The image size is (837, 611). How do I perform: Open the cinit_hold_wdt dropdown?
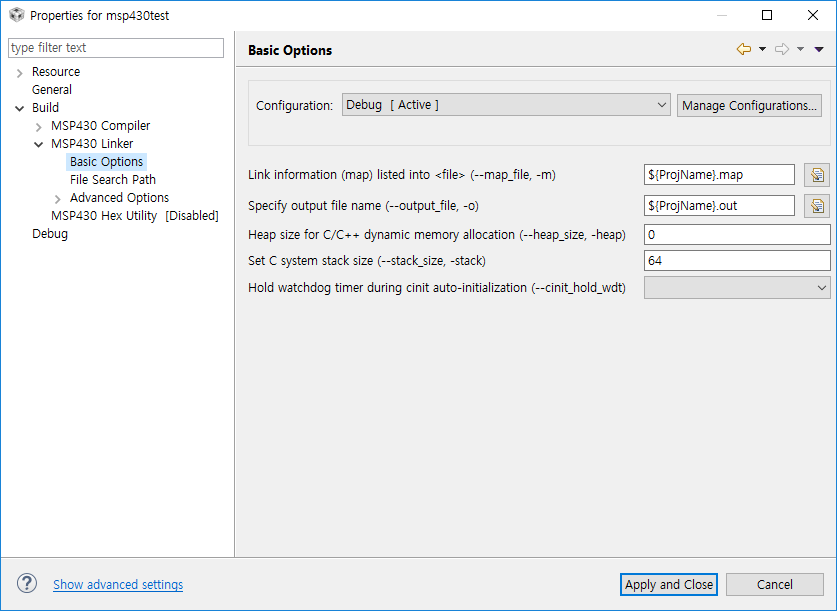737,288
